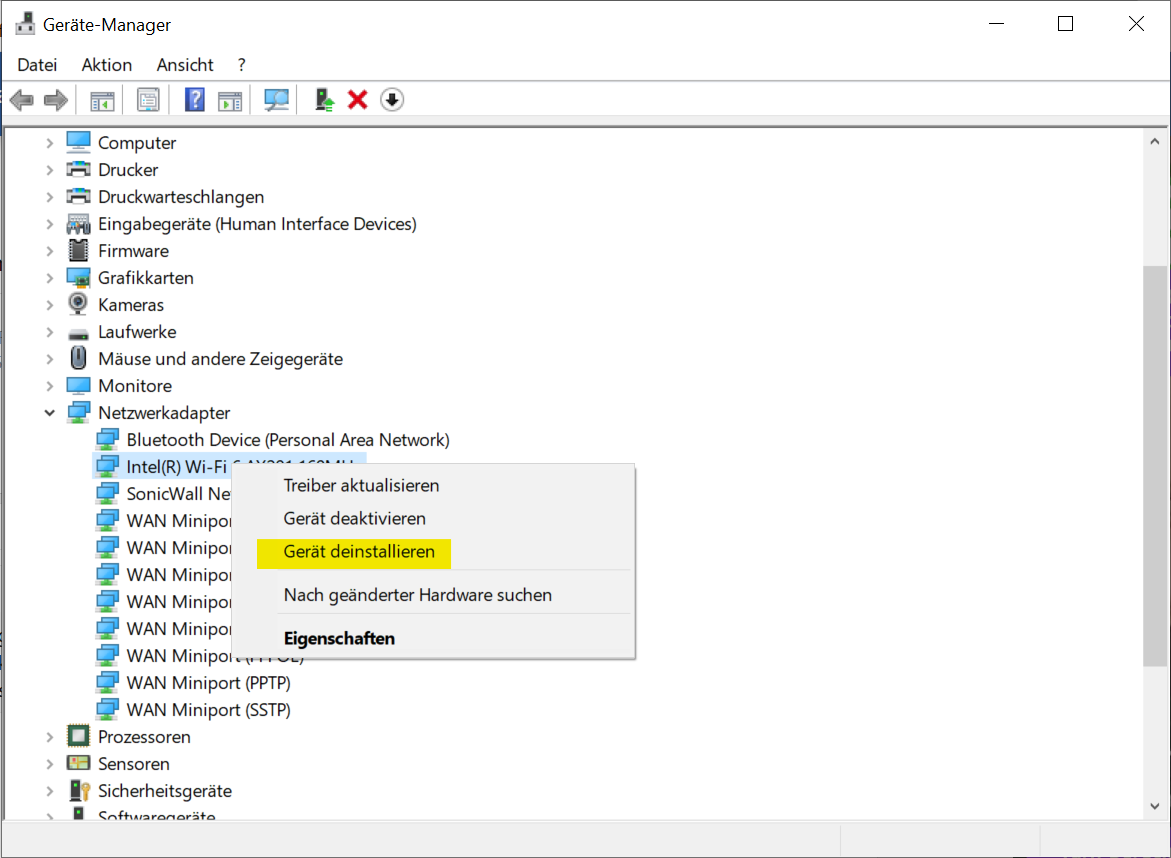This screenshot has width=1171, height=858.
Task: Click the scrollbar up arrow
Action: pos(1155,141)
